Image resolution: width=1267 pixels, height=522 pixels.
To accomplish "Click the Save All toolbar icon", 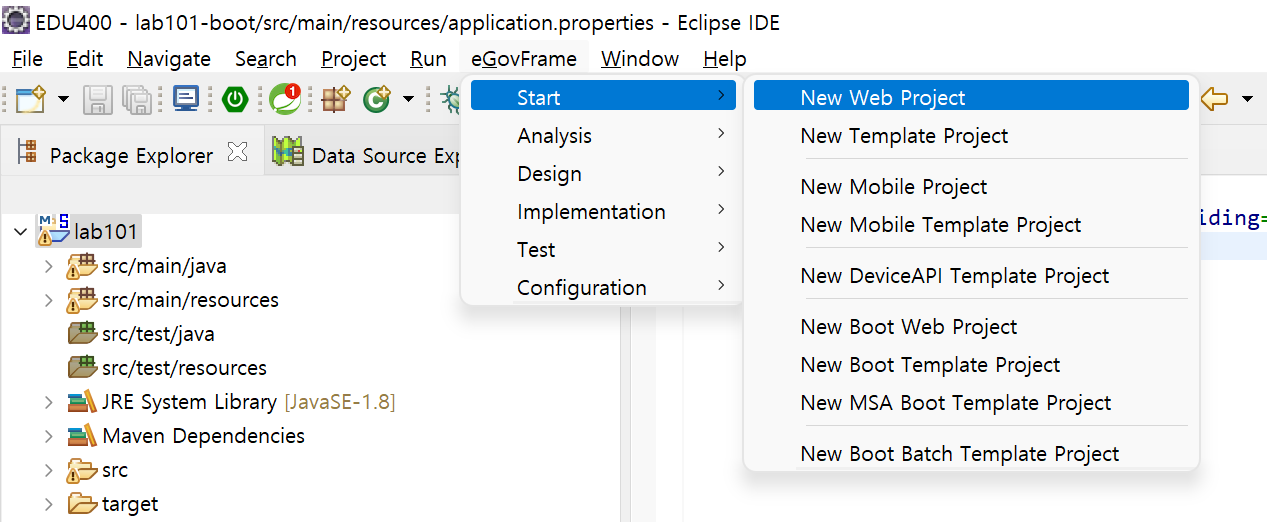I will [135, 98].
